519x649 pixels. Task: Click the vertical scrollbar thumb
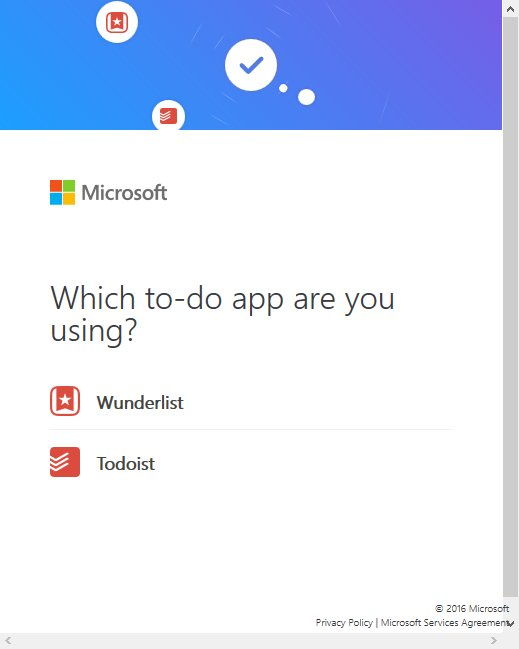pyautogui.click(x=510, y=306)
